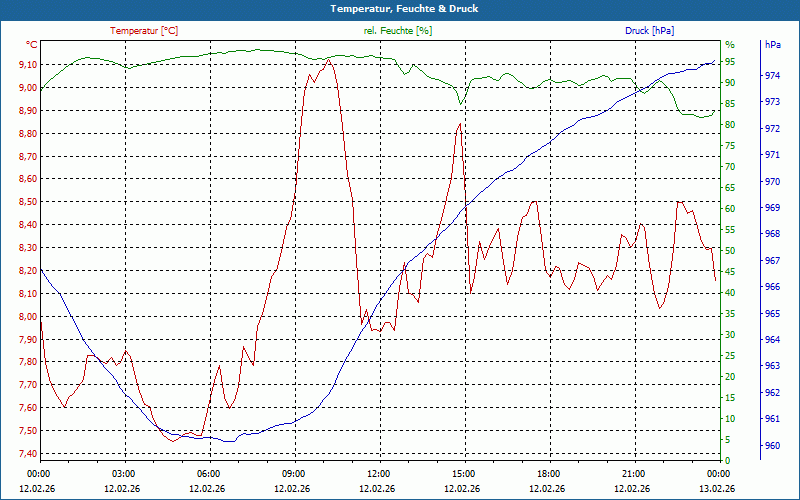Click the 03:00 time axis label

click(122, 473)
